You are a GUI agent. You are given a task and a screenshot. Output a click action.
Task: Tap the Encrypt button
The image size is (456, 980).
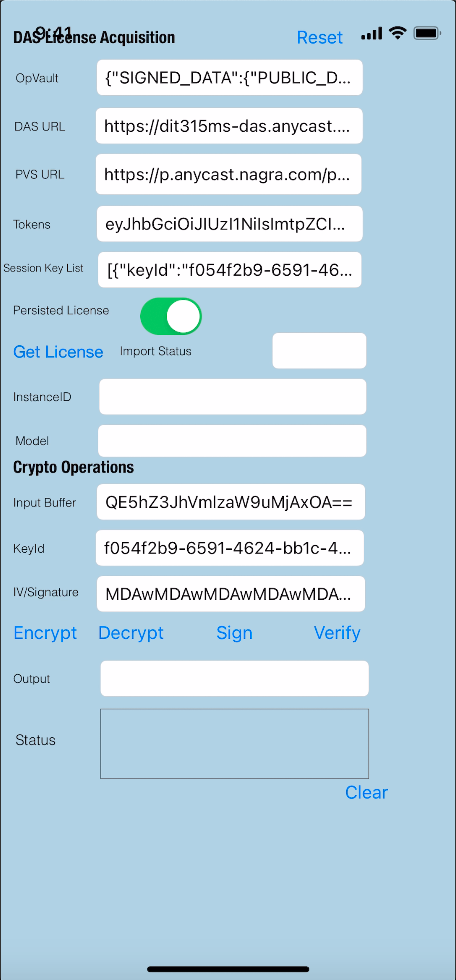(45, 632)
